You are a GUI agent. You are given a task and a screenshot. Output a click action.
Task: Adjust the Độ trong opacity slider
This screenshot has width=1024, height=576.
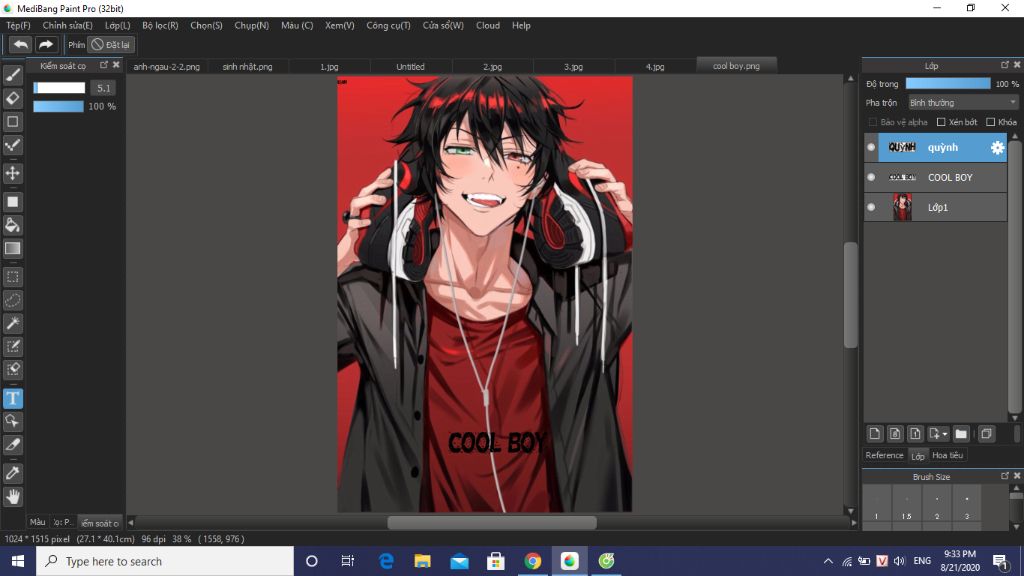[948, 84]
